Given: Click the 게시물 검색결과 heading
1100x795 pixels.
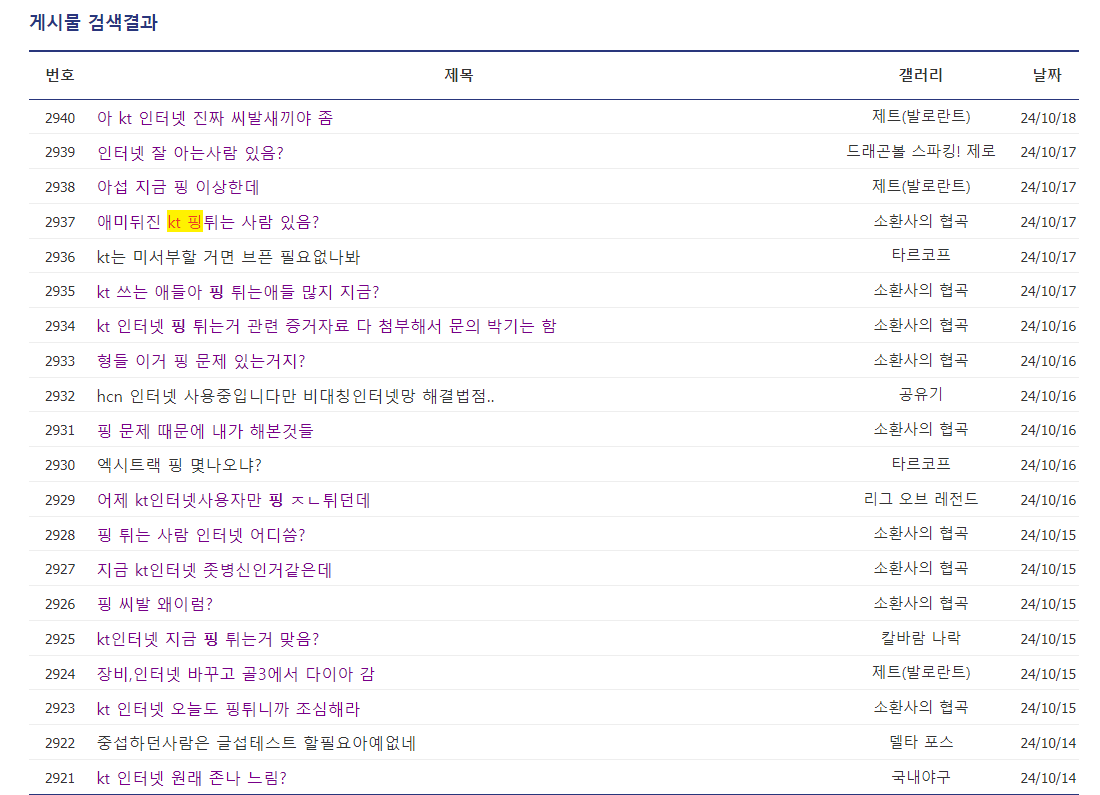Looking at the screenshot, I should 93,22.
